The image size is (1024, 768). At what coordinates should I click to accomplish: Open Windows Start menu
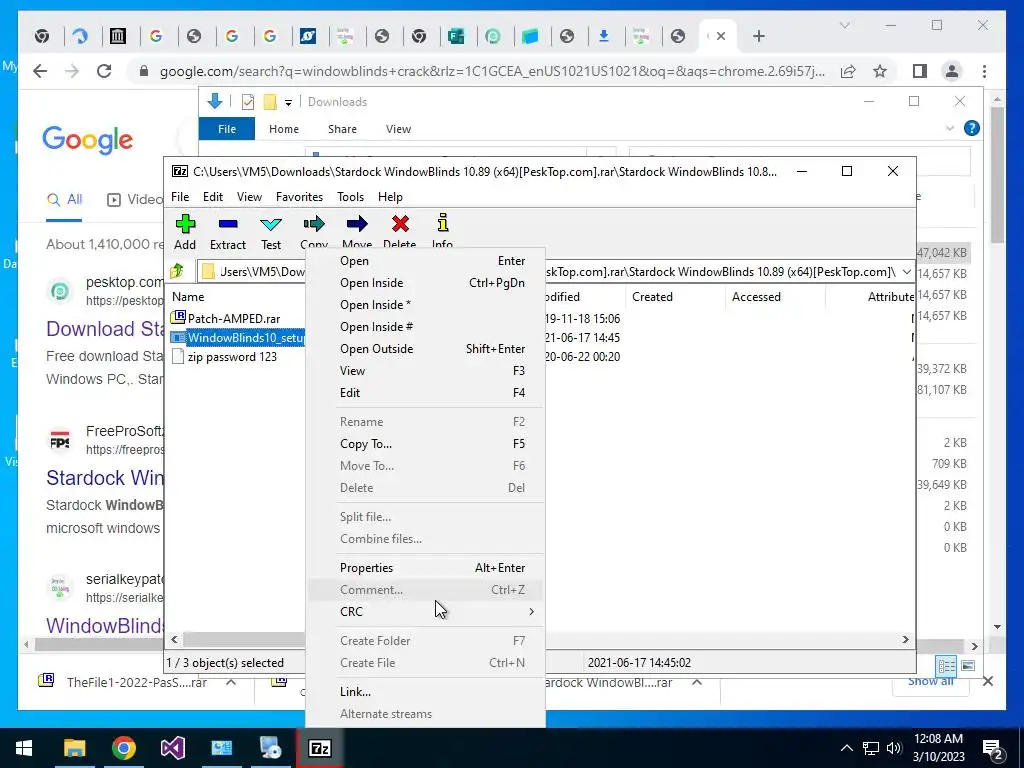point(24,748)
